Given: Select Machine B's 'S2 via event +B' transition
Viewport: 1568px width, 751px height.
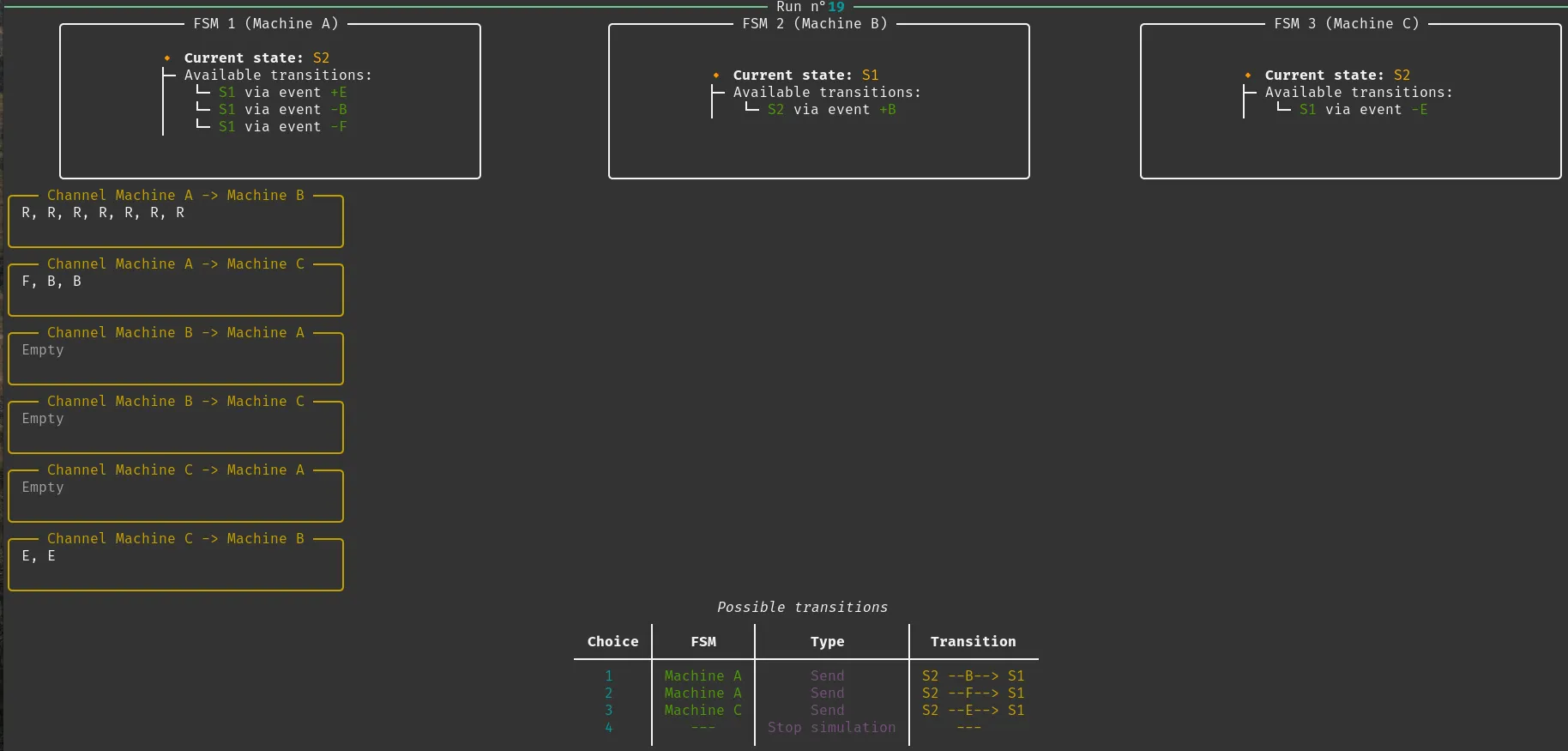Looking at the screenshot, I should tap(831, 110).
